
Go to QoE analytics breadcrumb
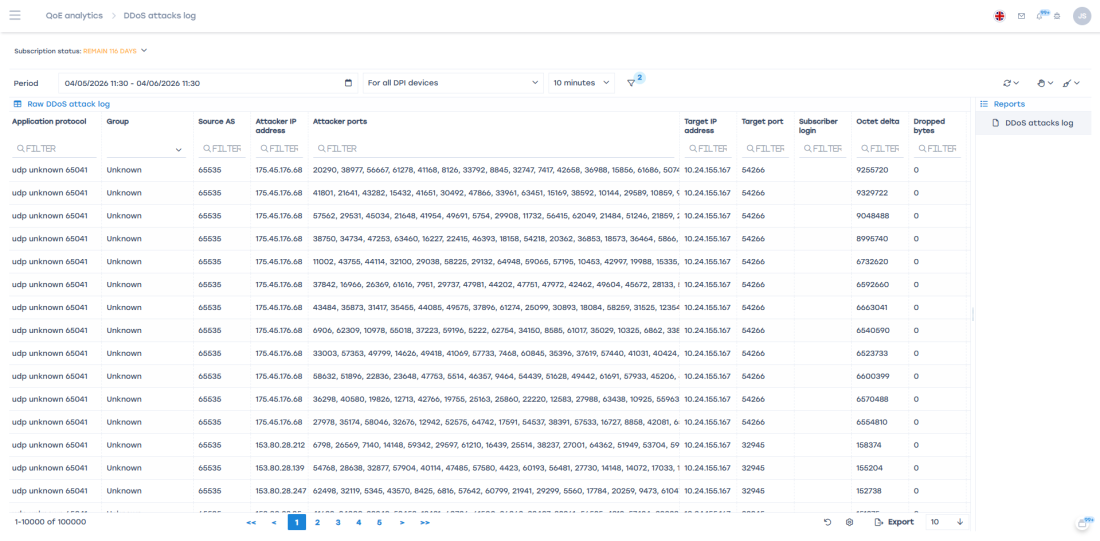point(74,15)
